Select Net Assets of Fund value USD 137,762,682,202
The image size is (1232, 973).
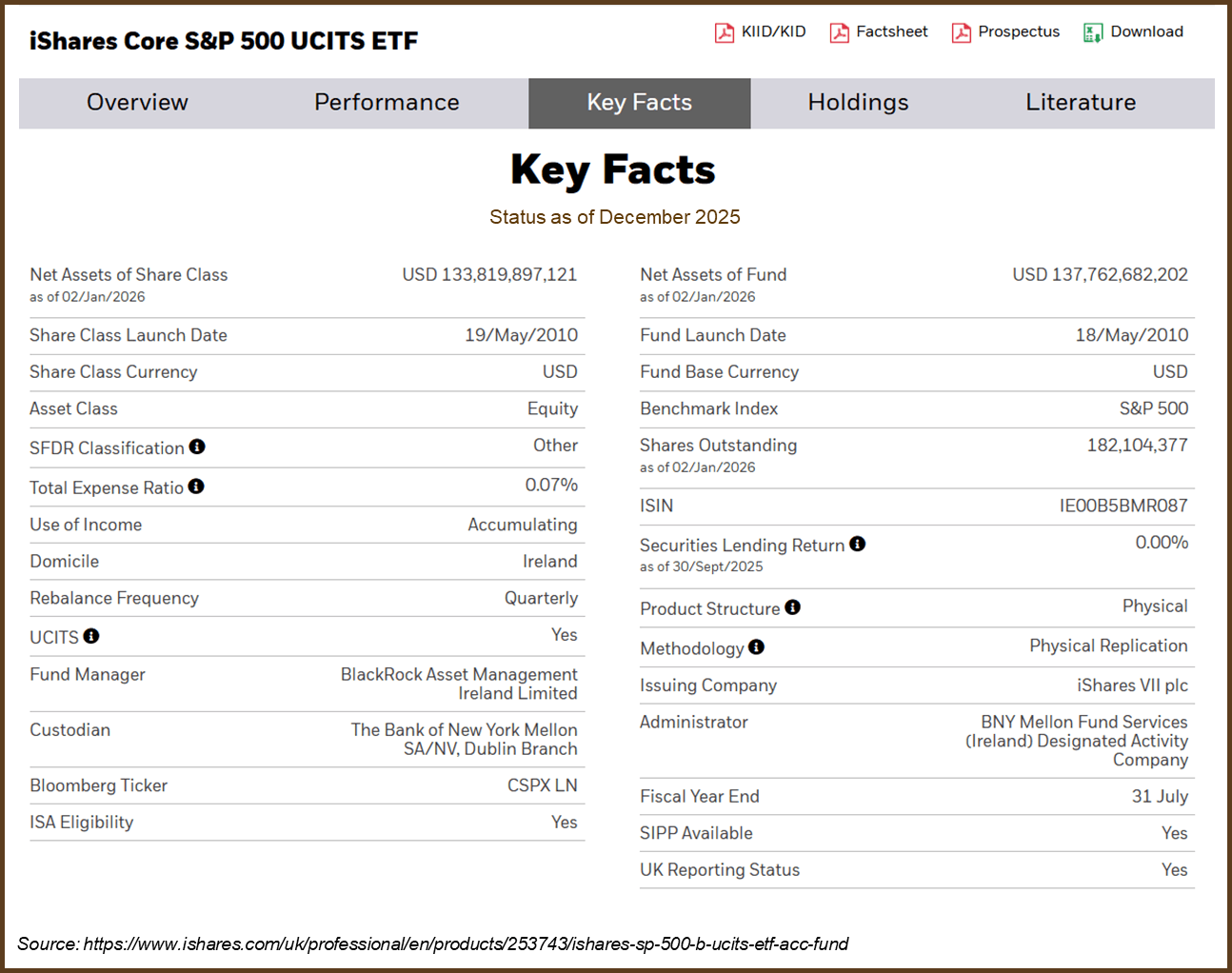1101,274
